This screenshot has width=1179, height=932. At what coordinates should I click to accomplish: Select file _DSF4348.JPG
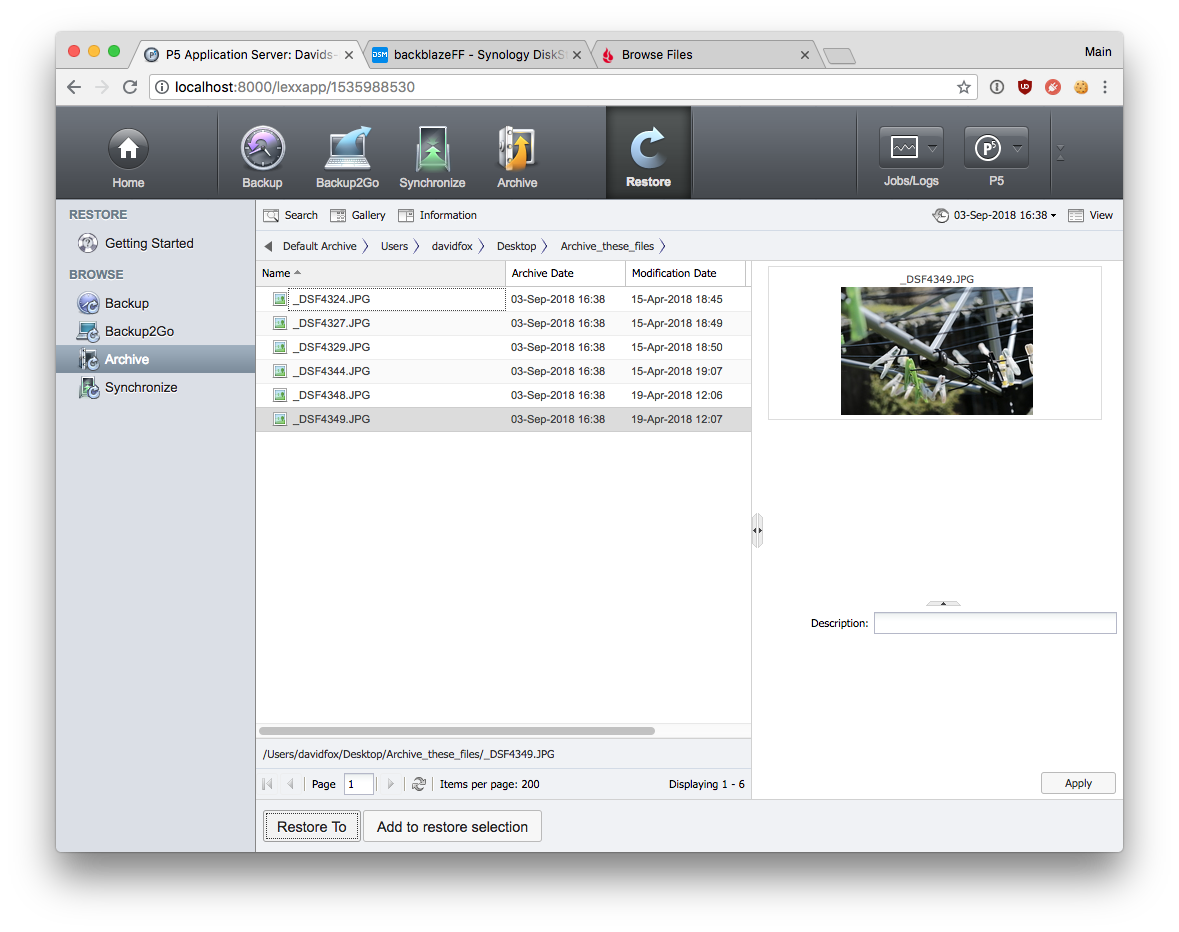click(503, 395)
